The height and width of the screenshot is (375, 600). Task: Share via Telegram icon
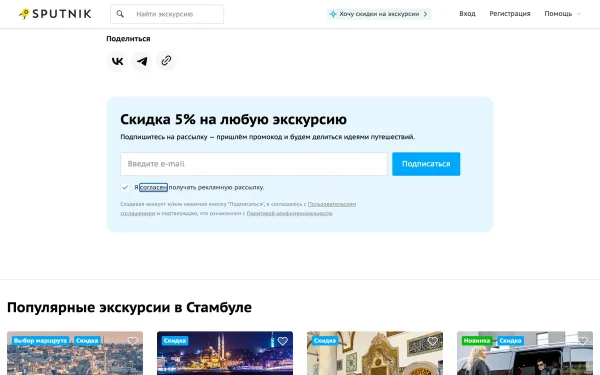(142, 61)
